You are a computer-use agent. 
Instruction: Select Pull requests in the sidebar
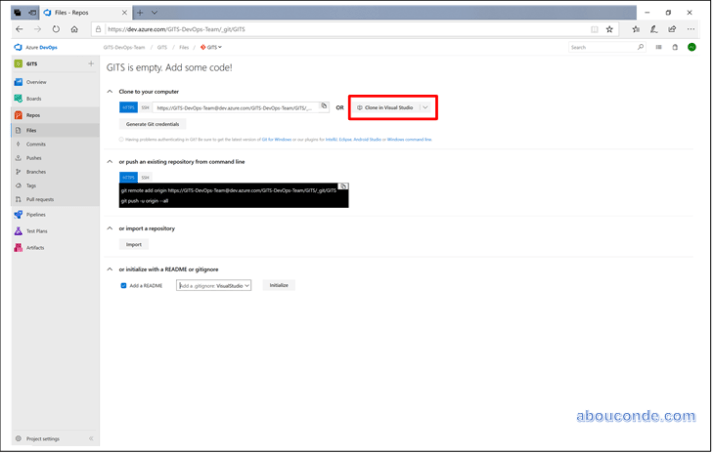[40, 199]
